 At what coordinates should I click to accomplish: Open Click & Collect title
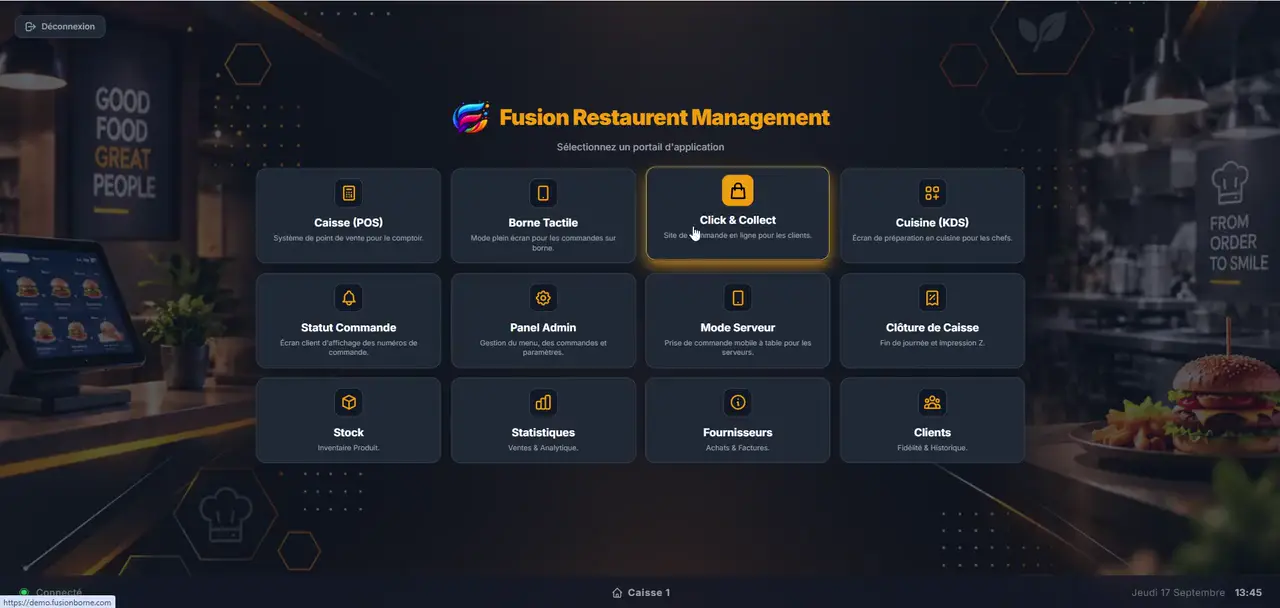(738, 220)
